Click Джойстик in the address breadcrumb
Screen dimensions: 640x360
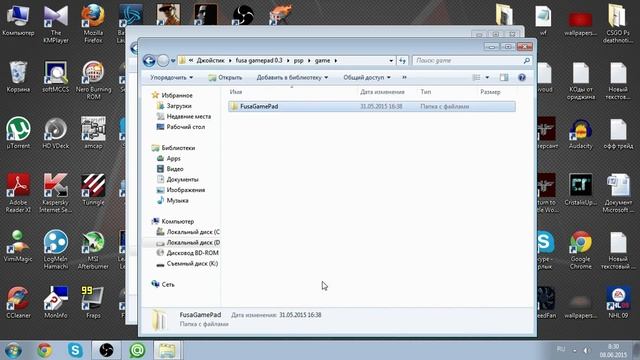pos(211,61)
